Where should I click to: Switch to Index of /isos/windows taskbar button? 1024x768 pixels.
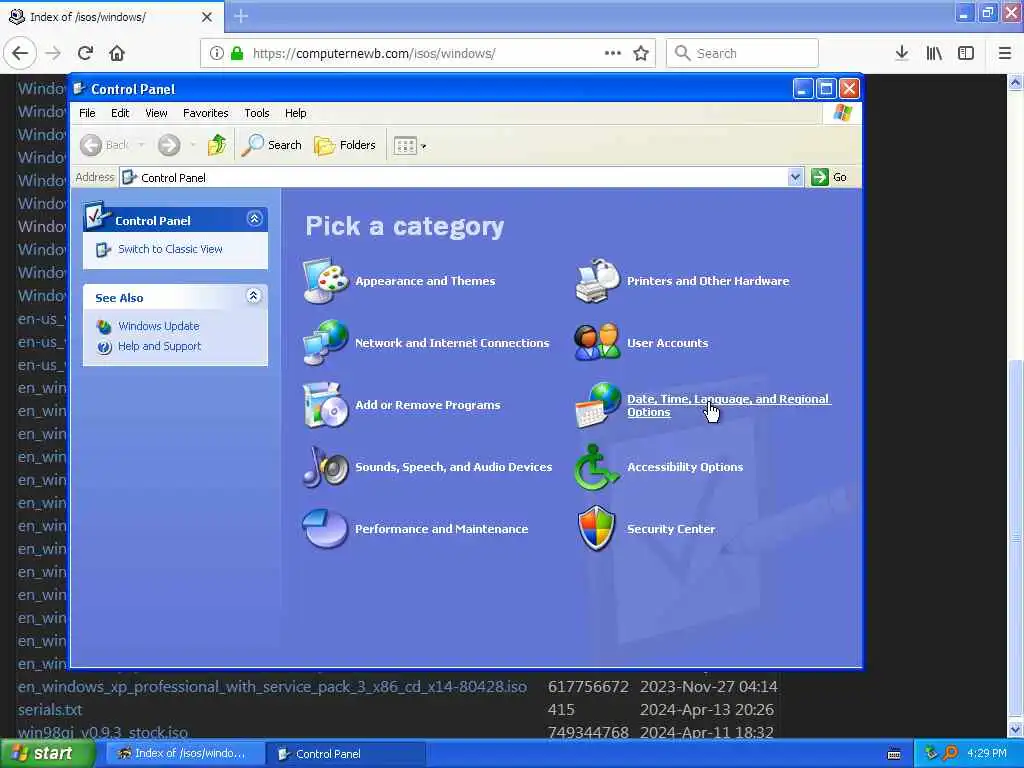tap(185, 754)
